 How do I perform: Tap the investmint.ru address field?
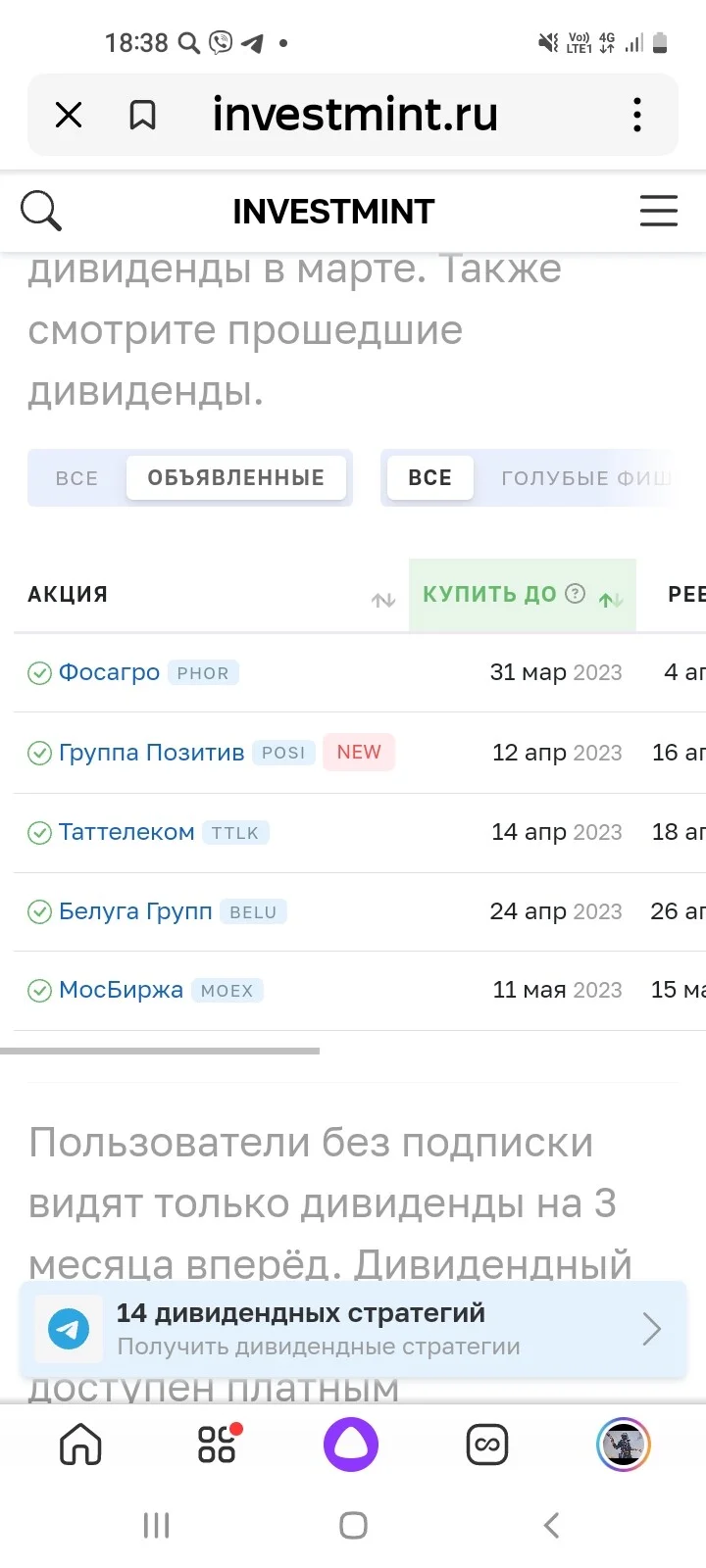click(x=356, y=115)
